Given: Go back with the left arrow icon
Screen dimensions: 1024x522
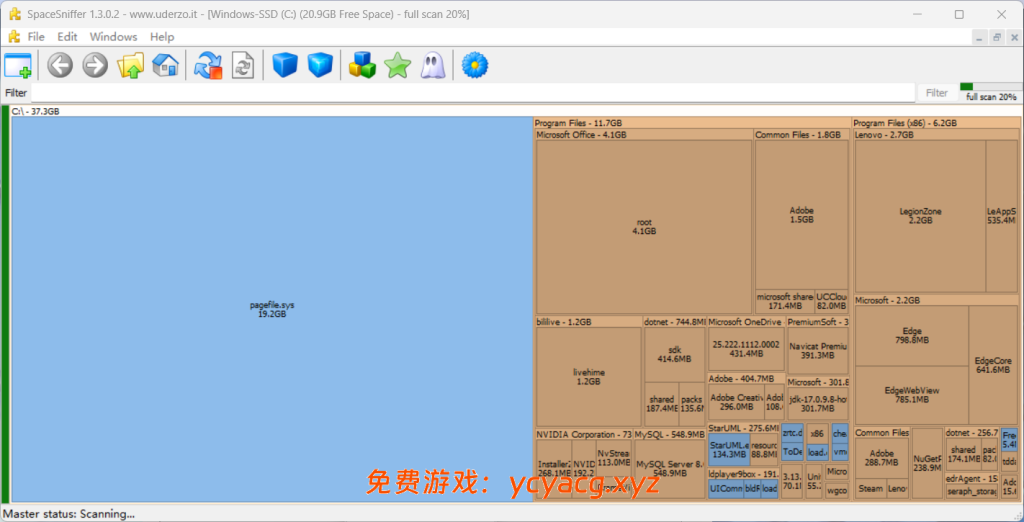Looking at the screenshot, I should click(x=60, y=66).
